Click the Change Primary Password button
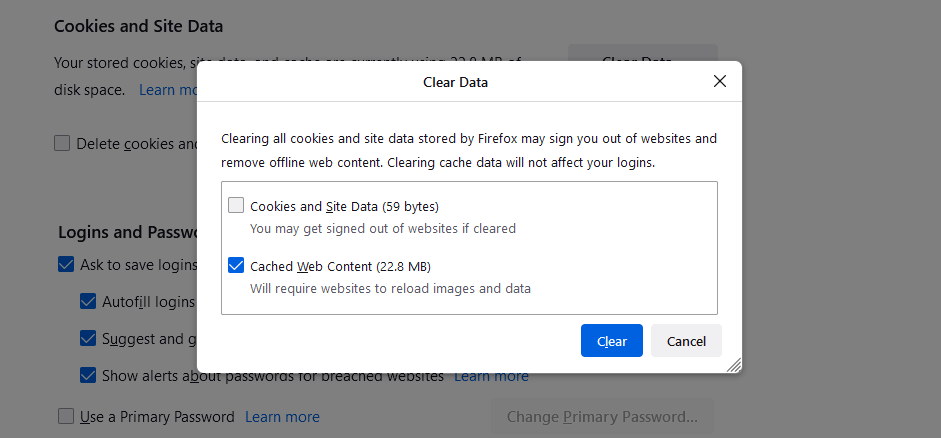 (602, 416)
